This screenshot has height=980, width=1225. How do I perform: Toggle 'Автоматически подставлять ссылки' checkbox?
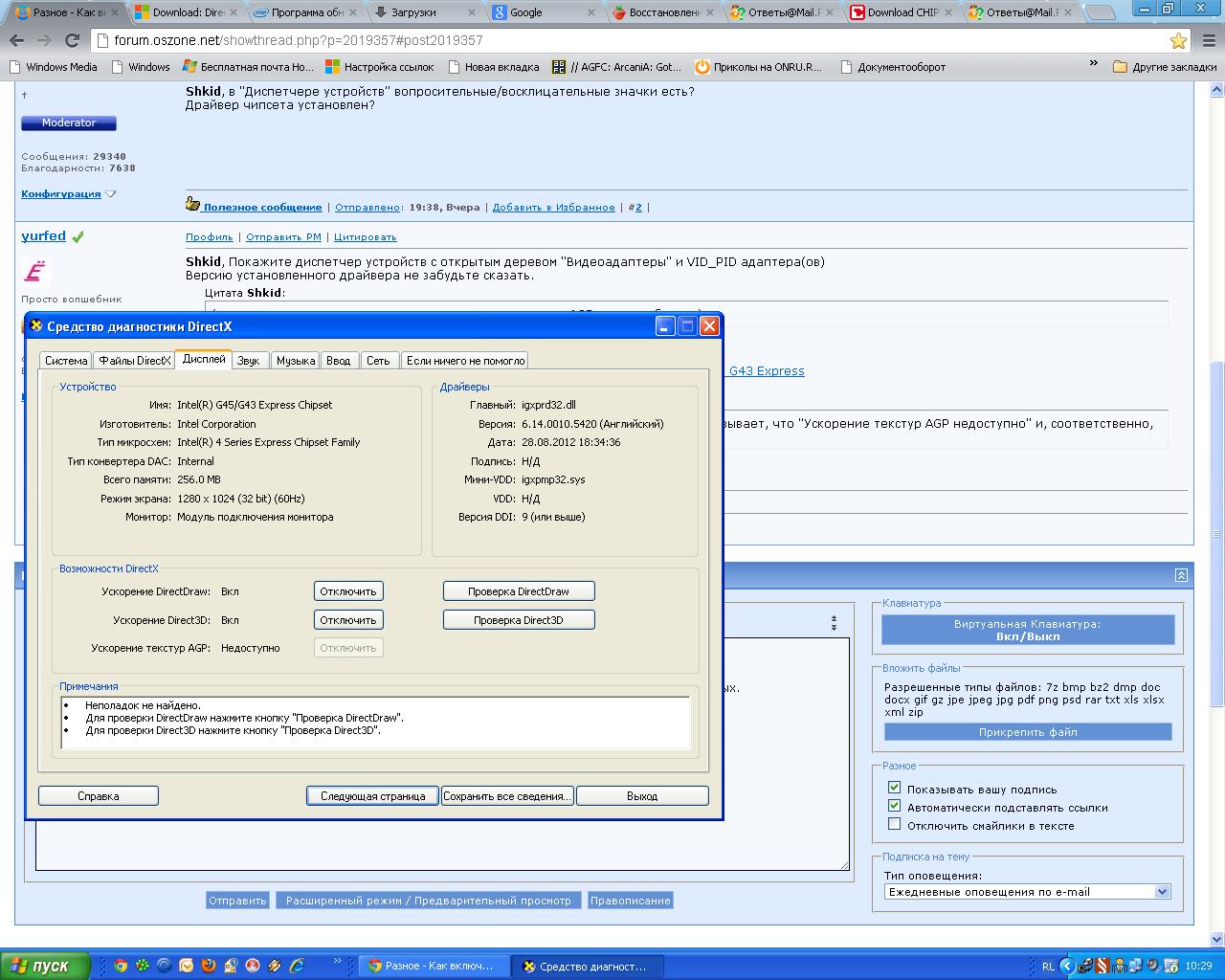tap(894, 807)
